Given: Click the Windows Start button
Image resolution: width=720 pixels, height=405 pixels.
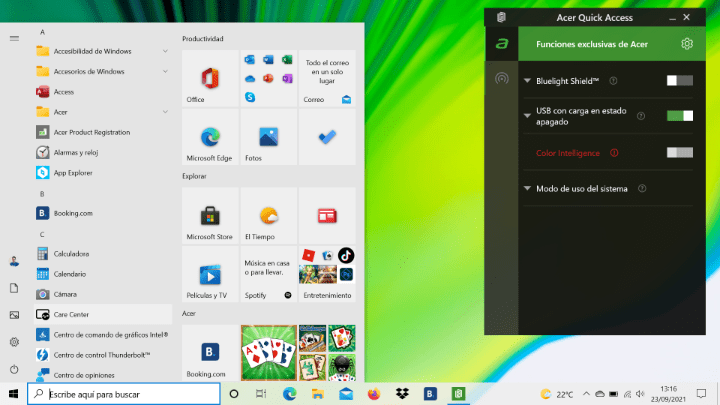Looking at the screenshot, I should coord(13,394).
